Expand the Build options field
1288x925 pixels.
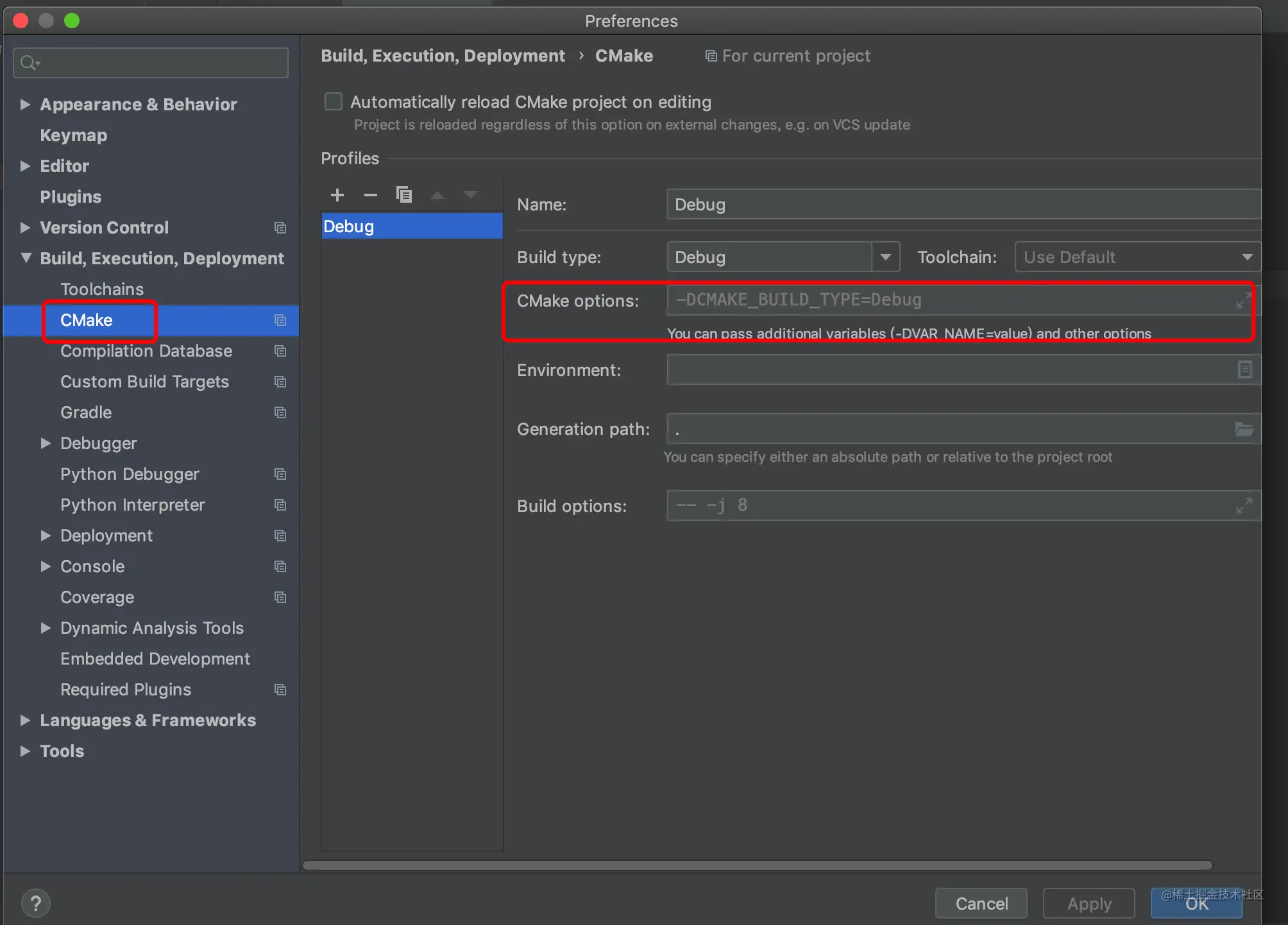(1244, 505)
